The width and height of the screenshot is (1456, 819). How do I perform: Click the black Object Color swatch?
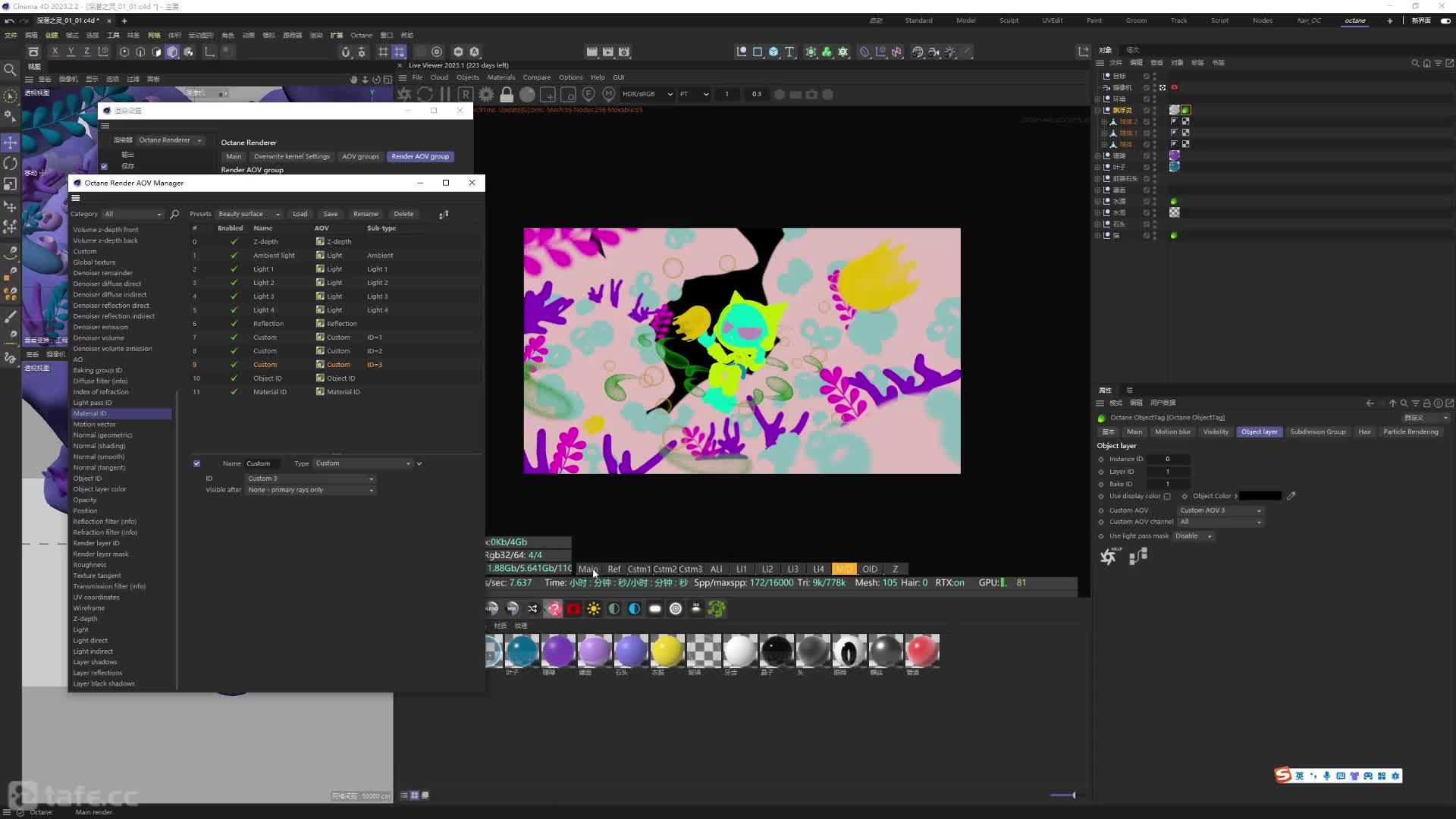point(1260,496)
